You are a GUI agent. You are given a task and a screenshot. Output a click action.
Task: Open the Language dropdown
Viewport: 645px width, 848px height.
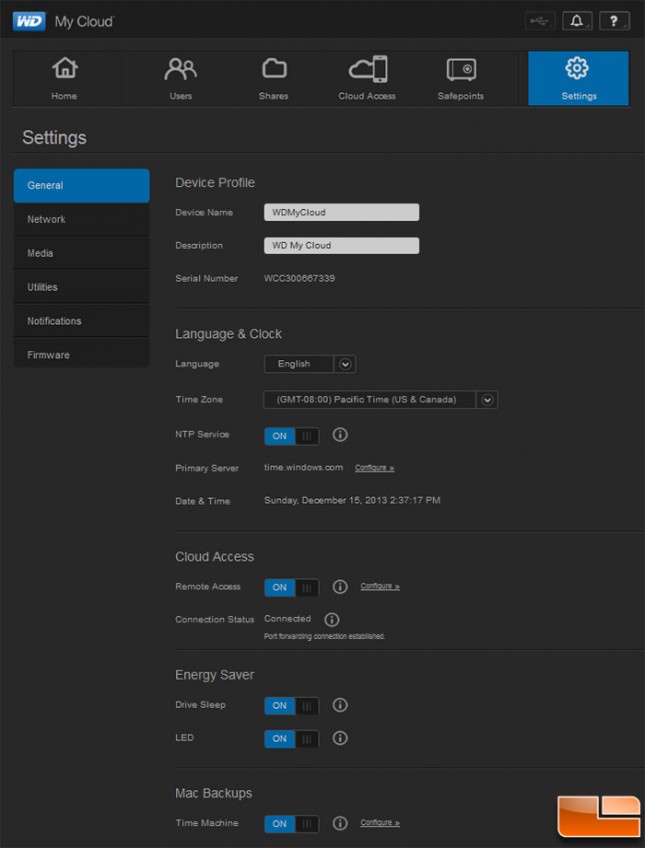pos(309,364)
